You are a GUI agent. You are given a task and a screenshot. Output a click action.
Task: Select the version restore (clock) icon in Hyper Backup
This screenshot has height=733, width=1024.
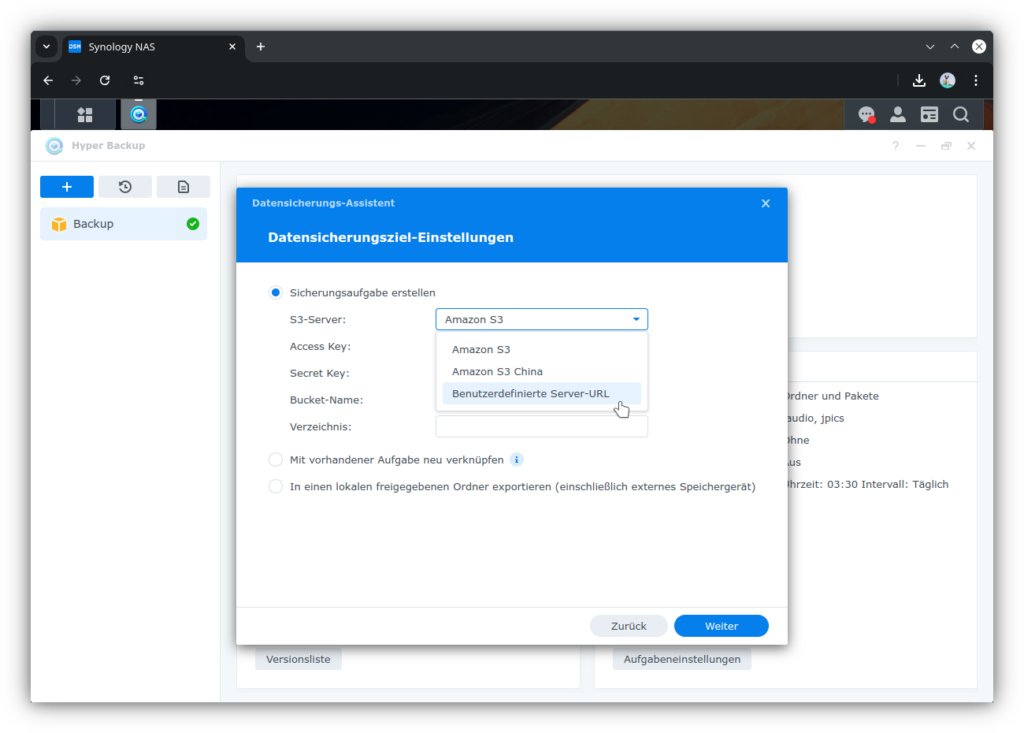pos(123,186)
